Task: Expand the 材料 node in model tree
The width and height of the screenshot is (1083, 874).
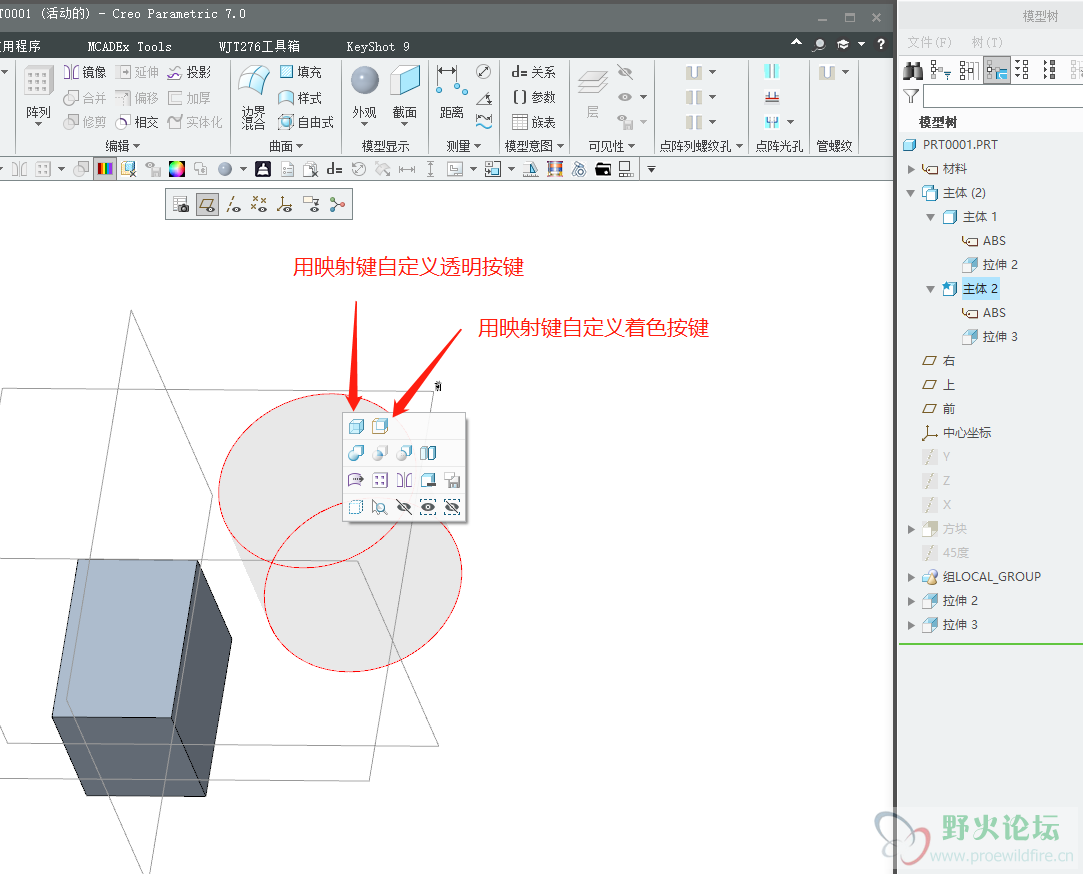Action: click(x=911, y=169)
